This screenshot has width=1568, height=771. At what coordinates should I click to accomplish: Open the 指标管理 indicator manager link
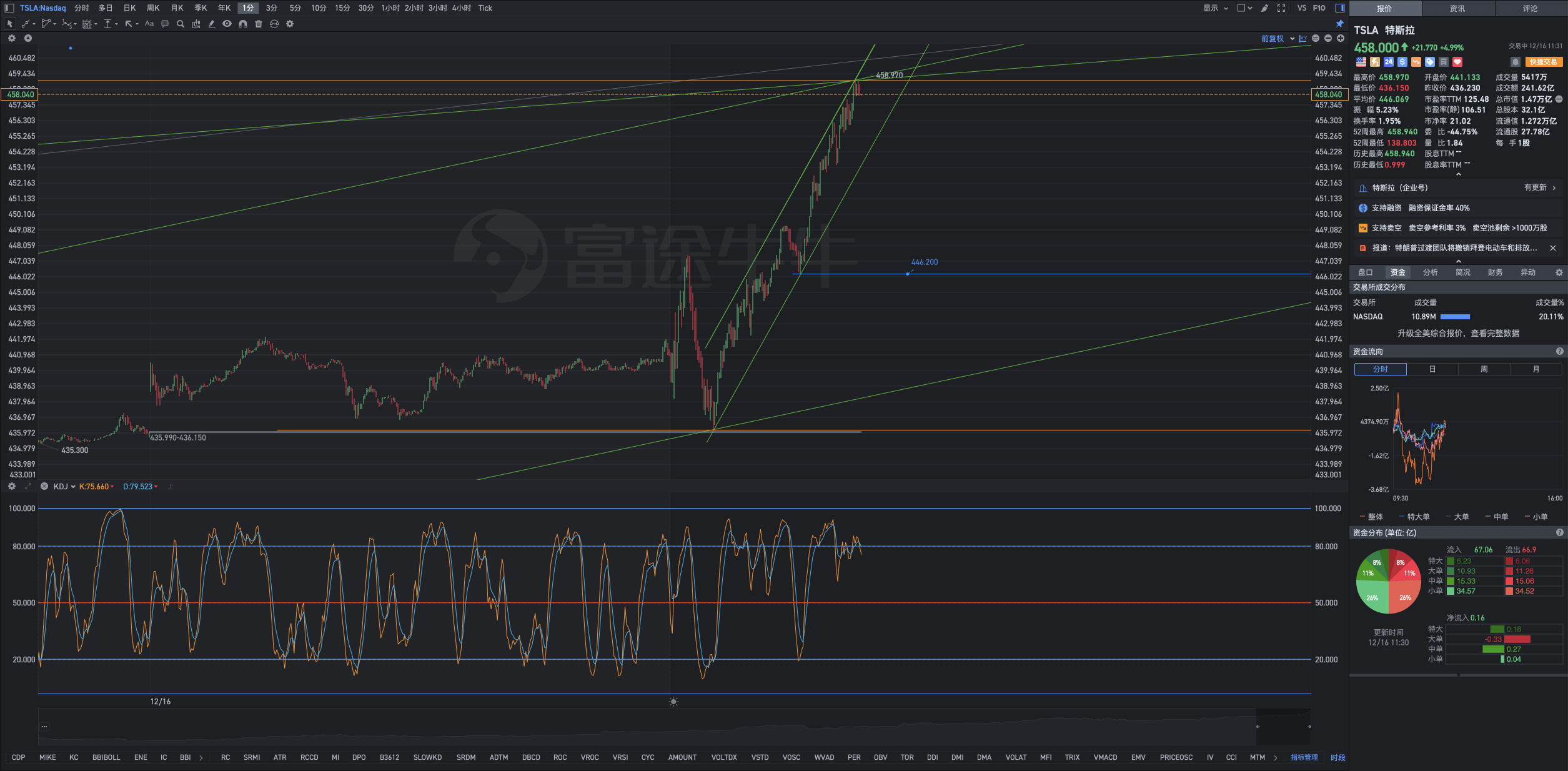1304,757
